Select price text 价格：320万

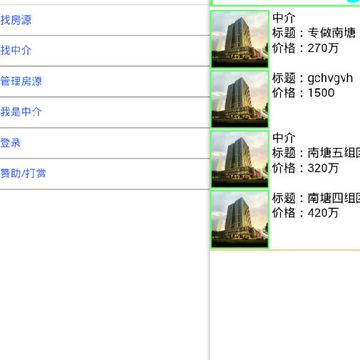[x=305, y=168]
